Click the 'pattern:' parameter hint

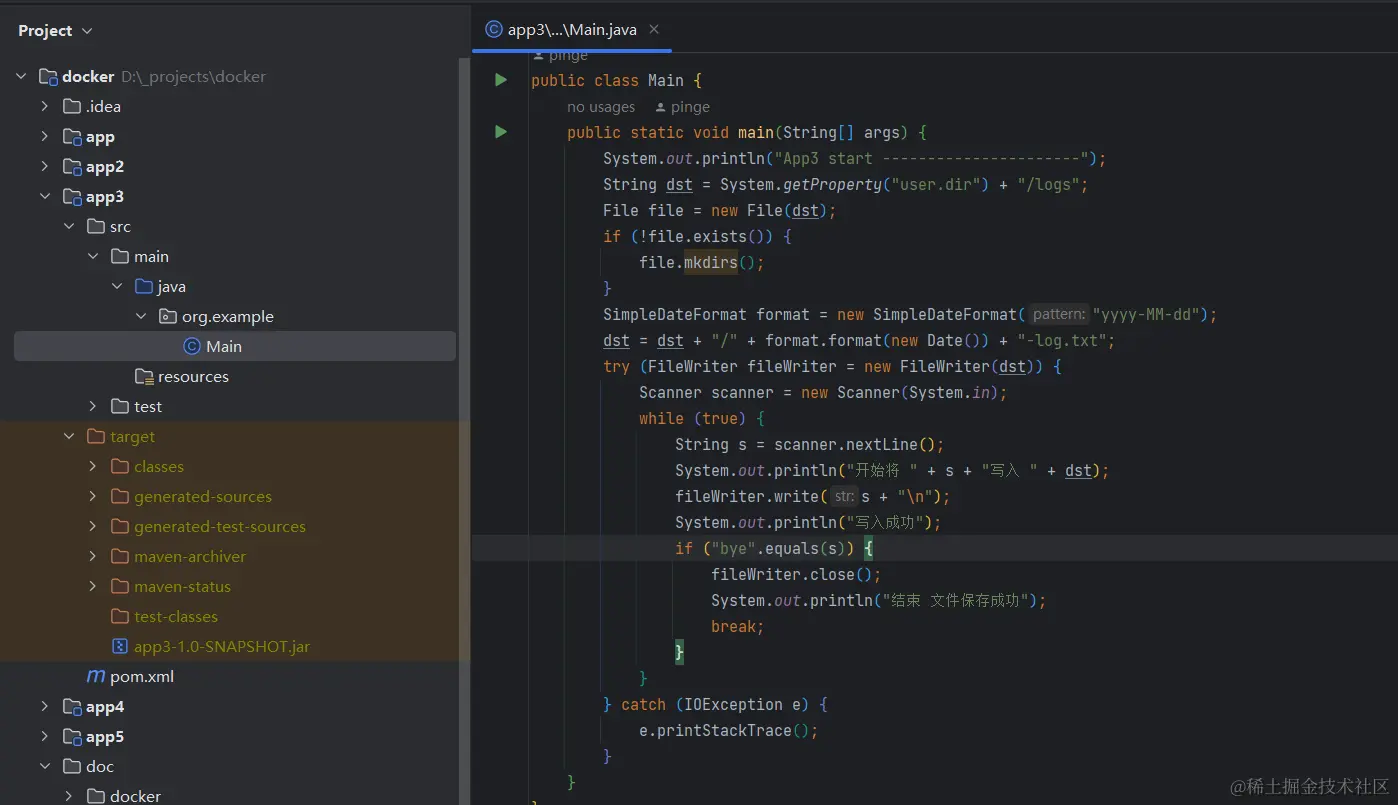[1059, 314]
